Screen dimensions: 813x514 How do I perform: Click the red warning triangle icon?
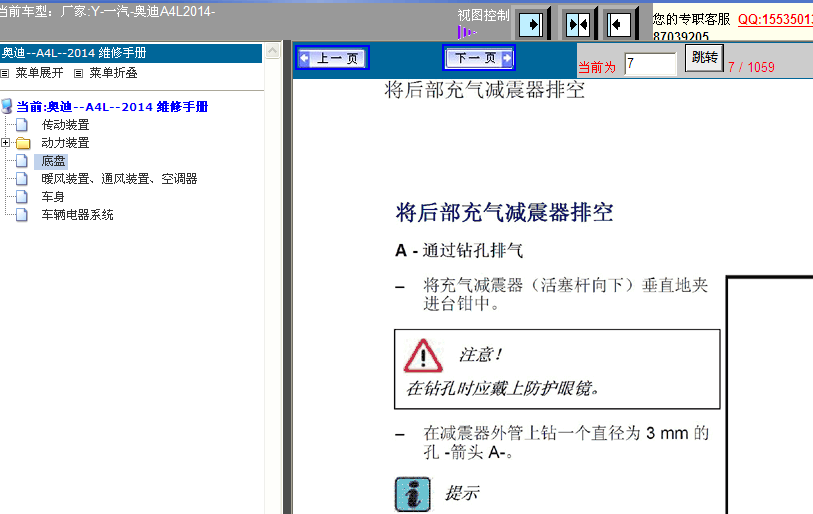(x=423, y=356)
